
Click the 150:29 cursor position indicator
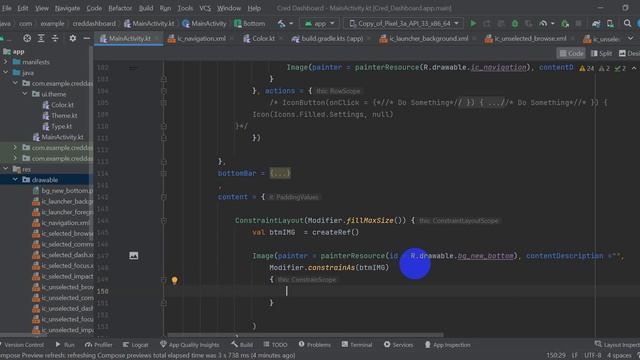[556, 356]
